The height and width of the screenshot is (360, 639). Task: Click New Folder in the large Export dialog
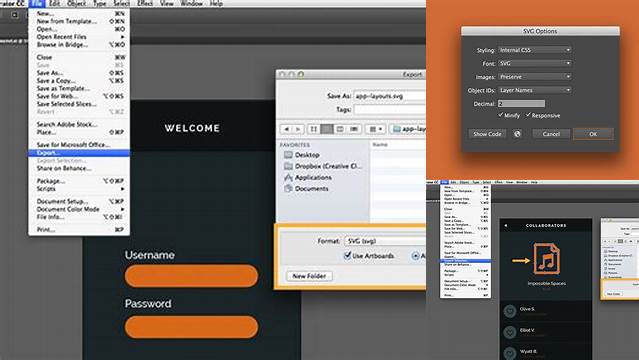click(309, 276)
